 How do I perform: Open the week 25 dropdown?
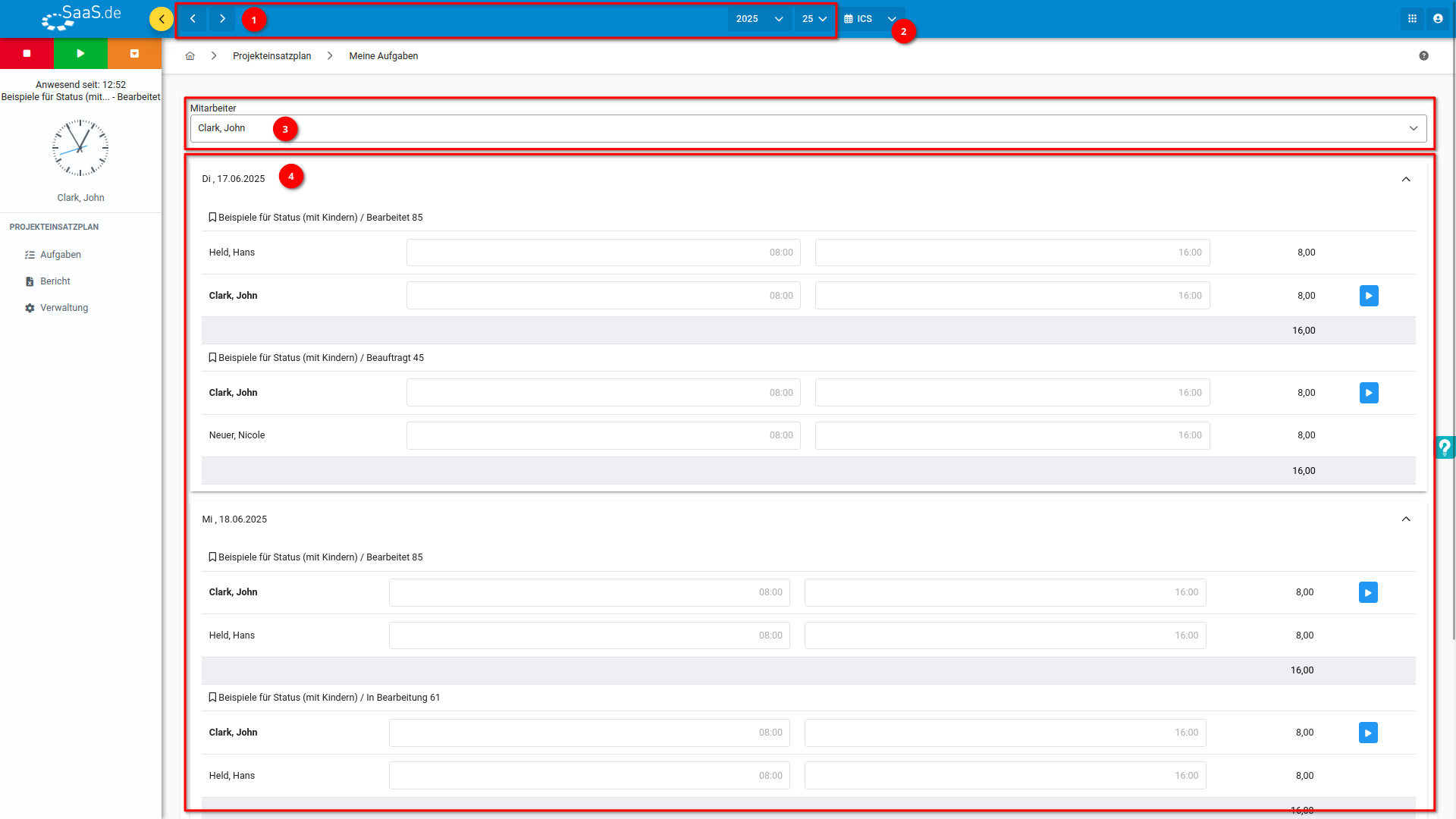coord(814,19)
